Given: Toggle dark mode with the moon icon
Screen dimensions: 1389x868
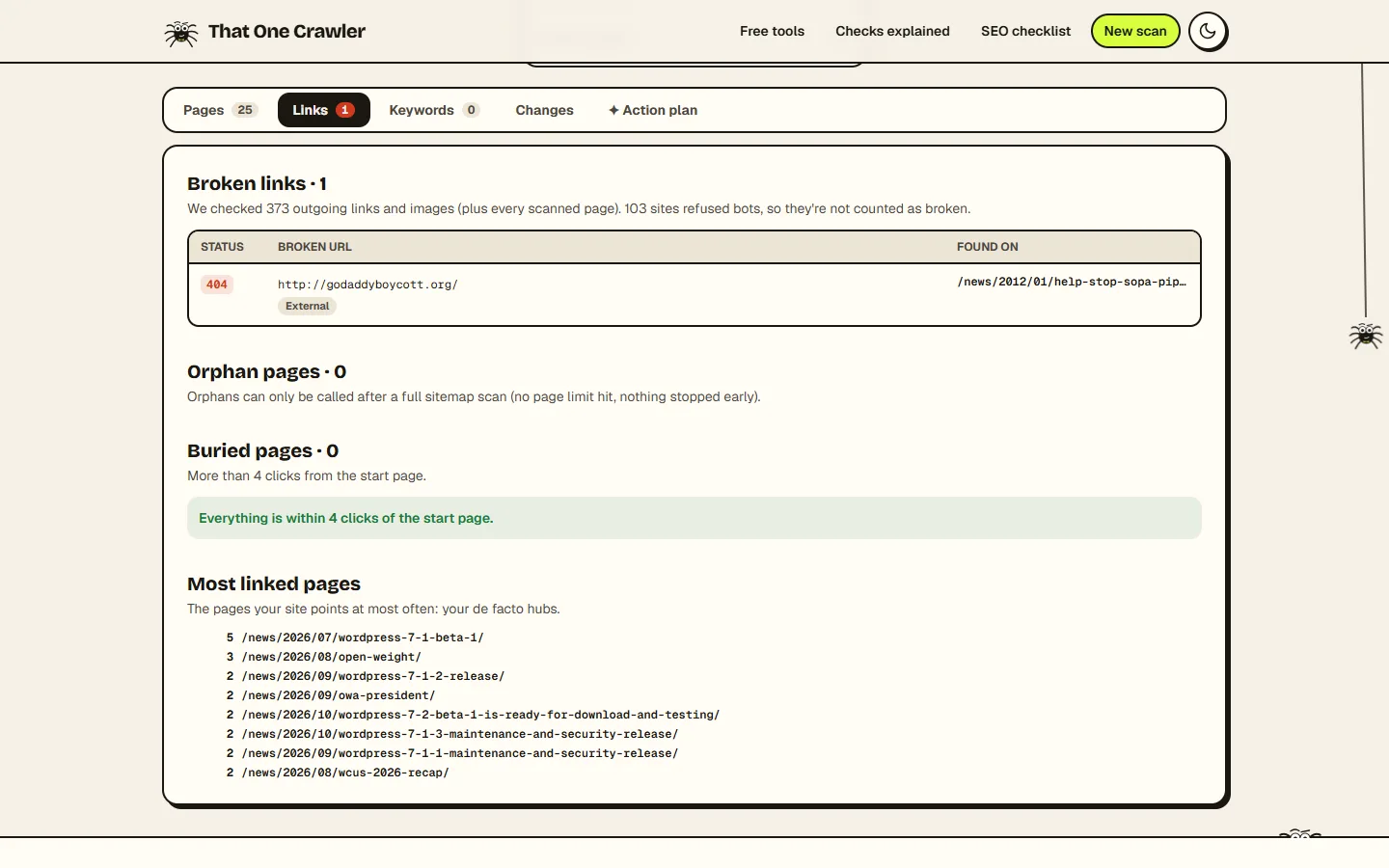Looking at the screenshot, I should (1208, 31).
